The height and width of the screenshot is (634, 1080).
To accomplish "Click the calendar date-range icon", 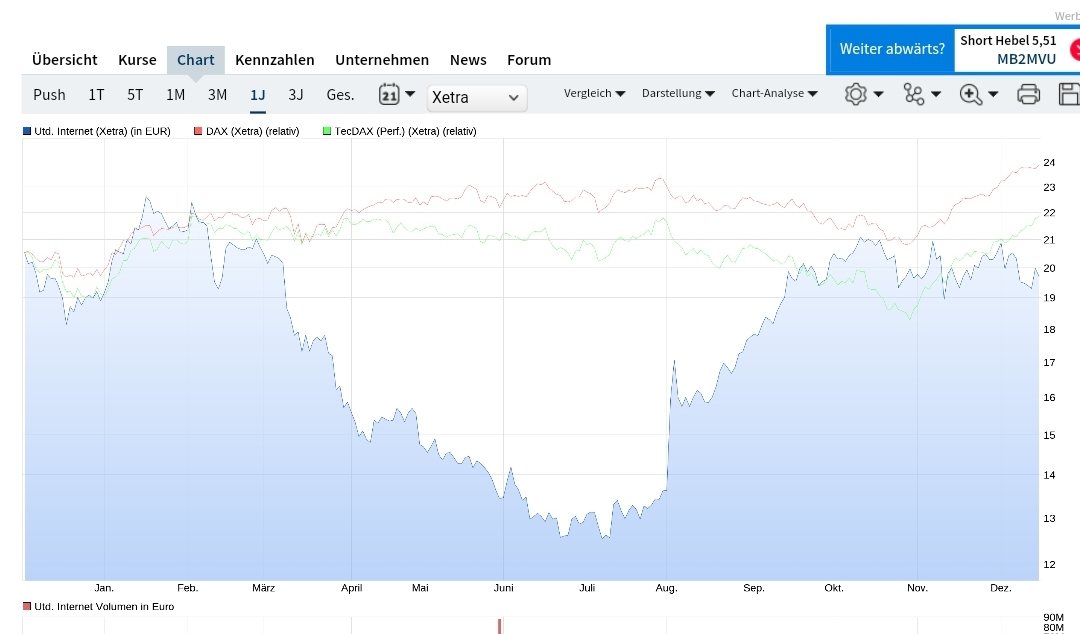I will click(x=388, y=93).
